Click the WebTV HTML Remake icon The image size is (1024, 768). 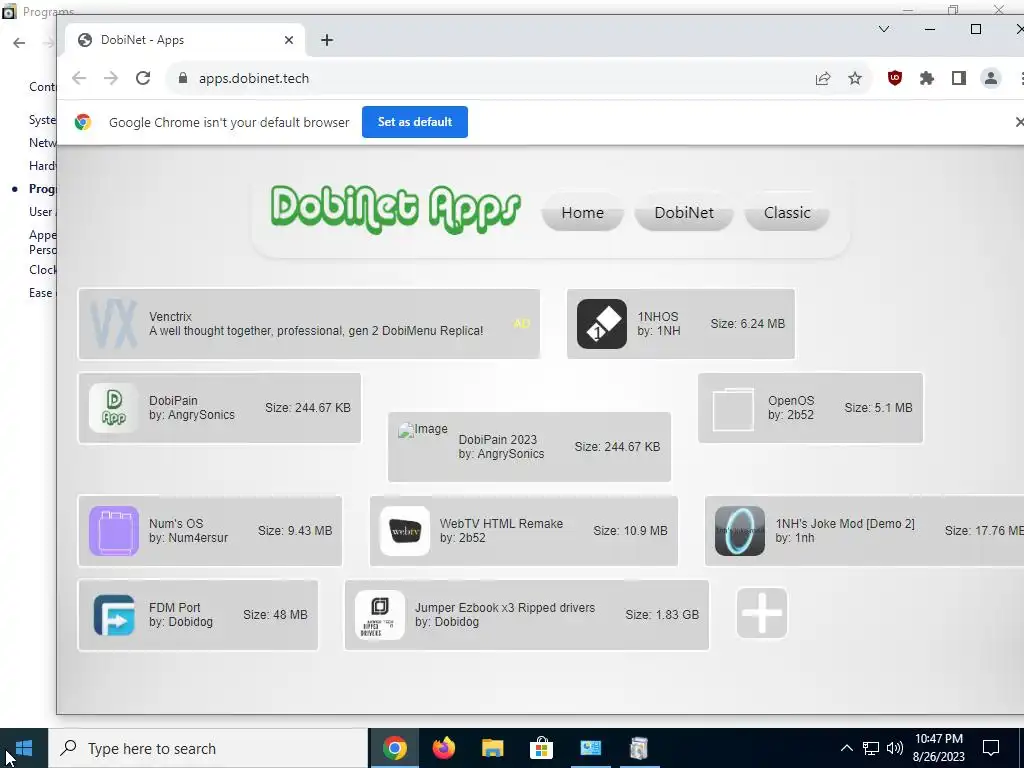click(x=405, y=531)
